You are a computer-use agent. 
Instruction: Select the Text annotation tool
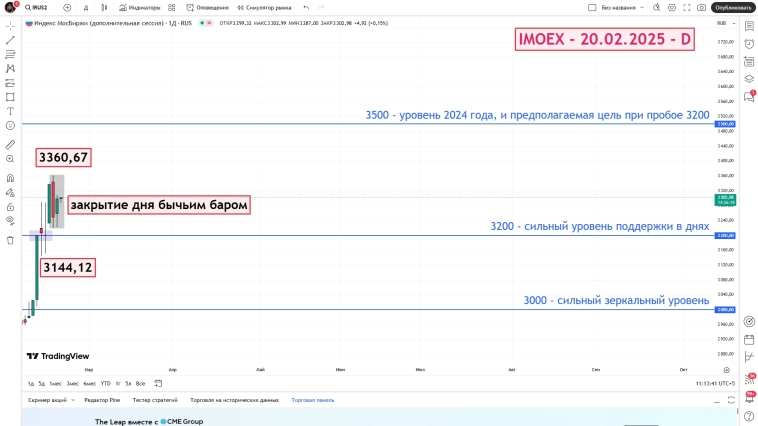tap(10, 111)
